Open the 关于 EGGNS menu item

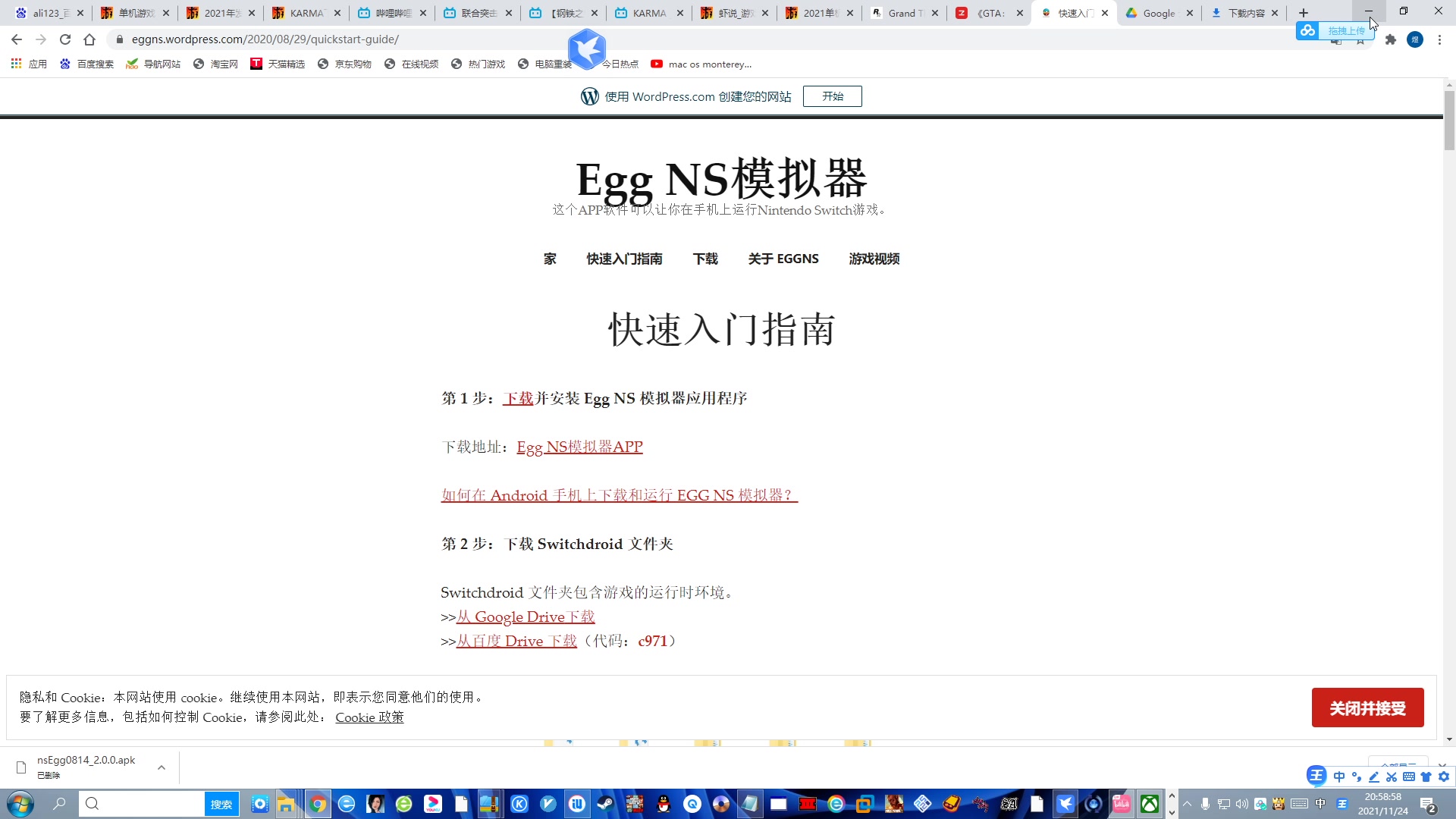tap(783, 259)
